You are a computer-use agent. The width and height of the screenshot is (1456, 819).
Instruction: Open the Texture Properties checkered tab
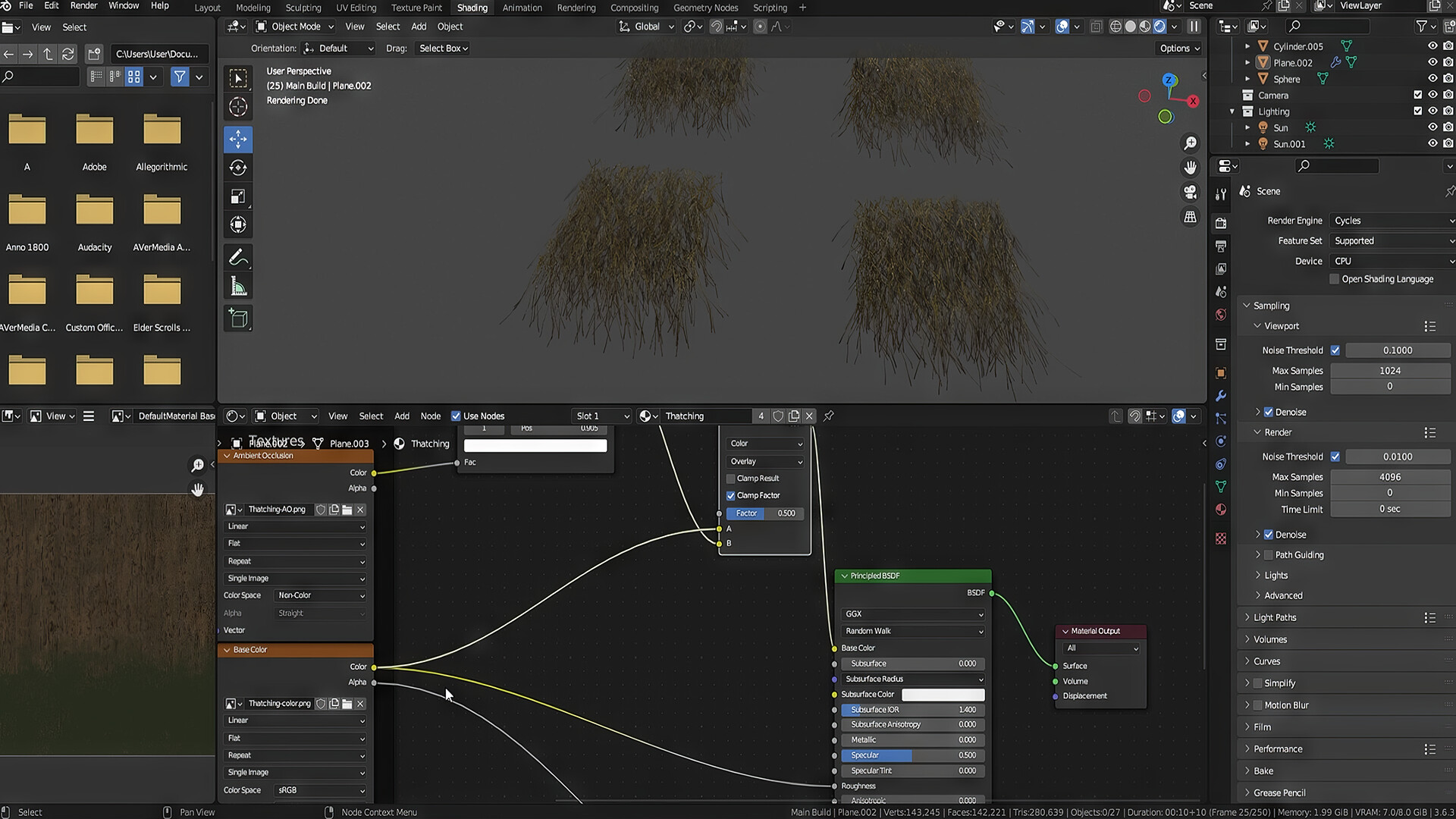[x=1221, y=538]
